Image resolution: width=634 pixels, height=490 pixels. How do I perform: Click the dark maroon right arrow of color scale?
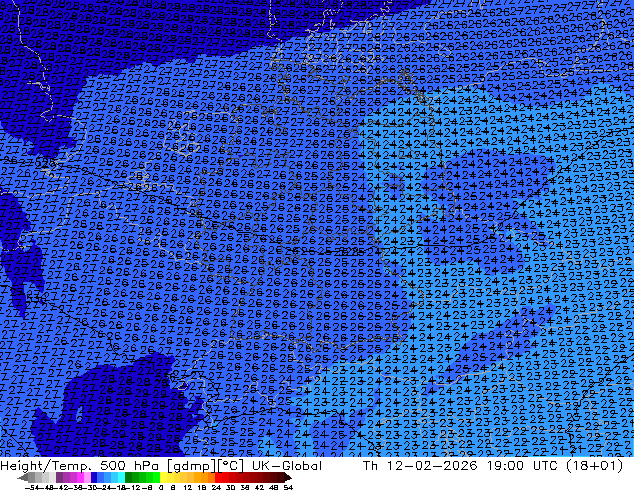pos(288,478)
